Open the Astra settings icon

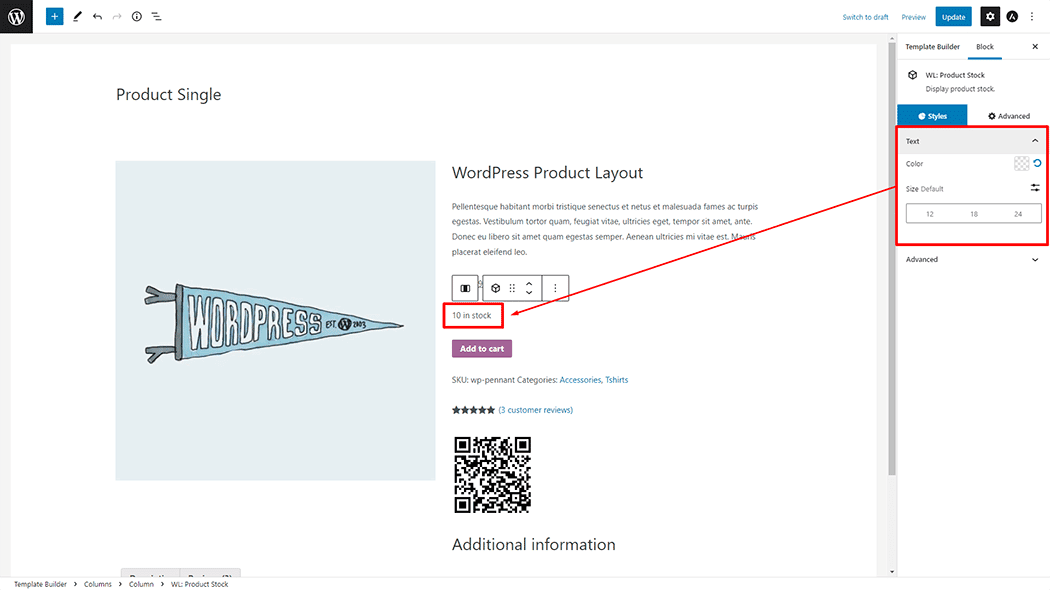click(1012, 17)
